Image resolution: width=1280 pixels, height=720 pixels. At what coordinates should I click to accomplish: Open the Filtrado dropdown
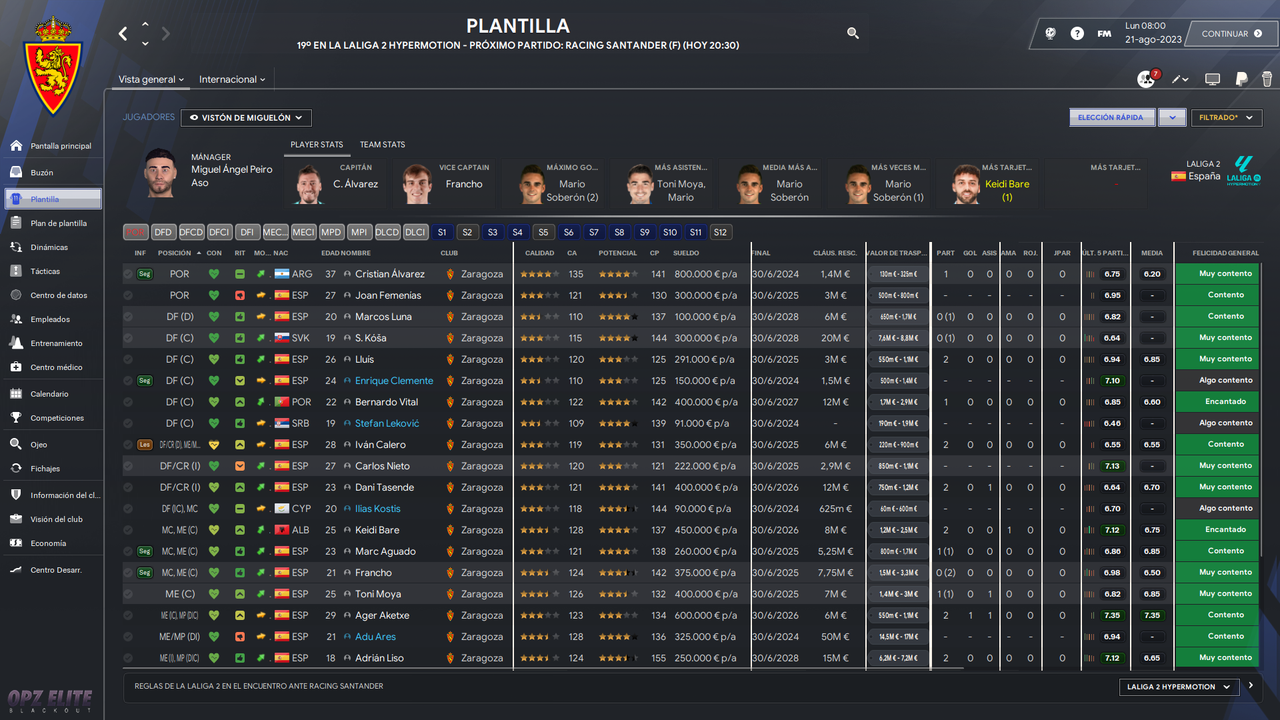click(1226, 118)
